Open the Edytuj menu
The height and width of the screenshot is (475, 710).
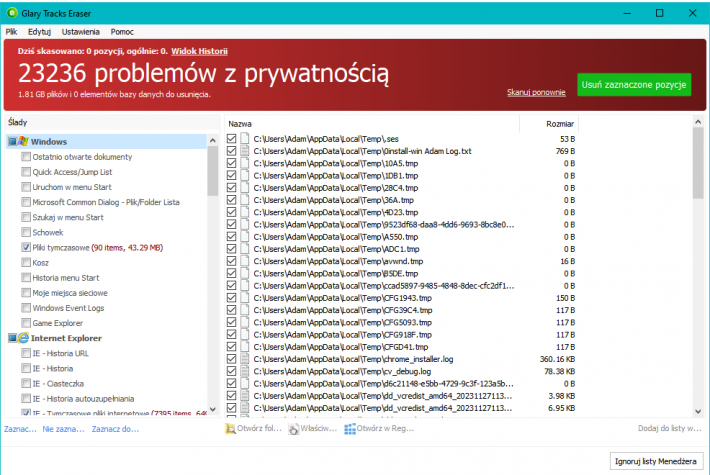pyautogui.click(x=39, y=32)
